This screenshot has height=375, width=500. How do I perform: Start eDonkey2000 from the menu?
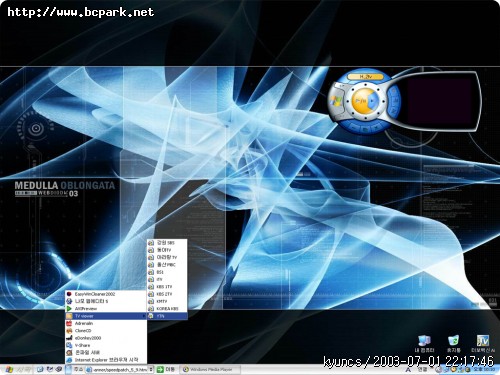pos(106,338)
